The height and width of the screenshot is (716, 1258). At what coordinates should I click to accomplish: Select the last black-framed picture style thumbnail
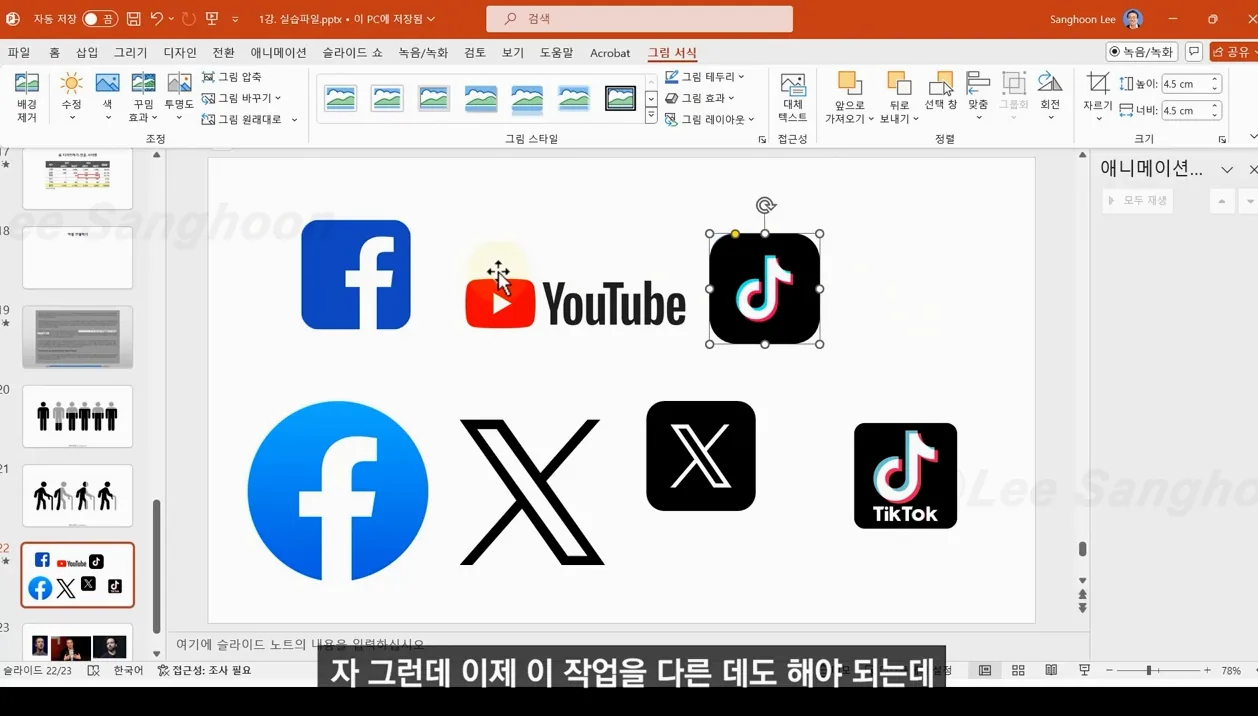(x=620, y=98)
